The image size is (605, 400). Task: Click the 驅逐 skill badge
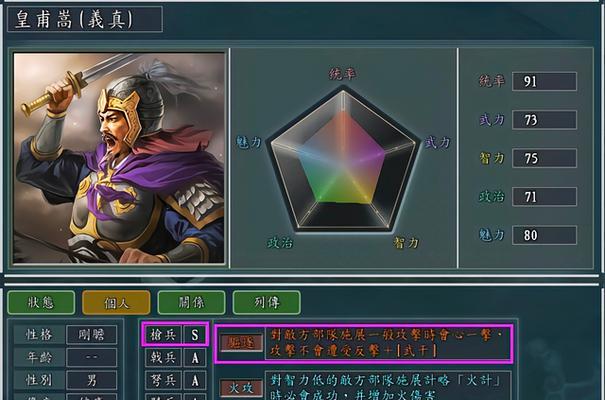(x=242, y=343)
